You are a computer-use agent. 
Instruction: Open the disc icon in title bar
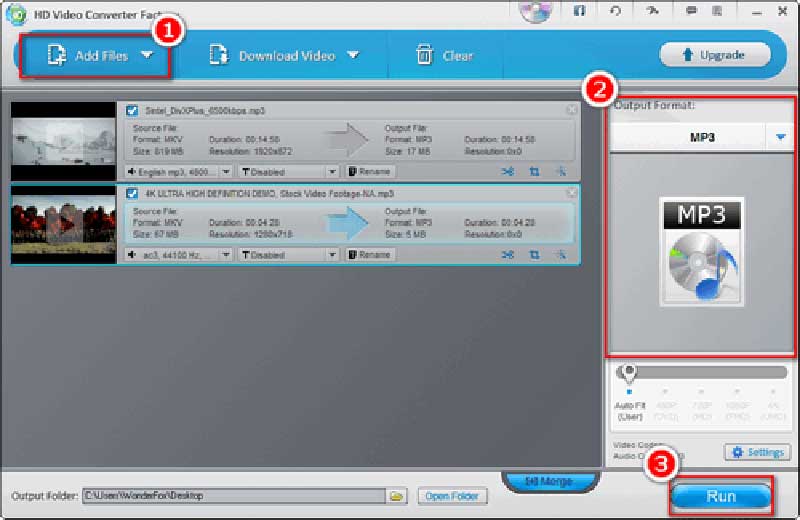(536, 10)
